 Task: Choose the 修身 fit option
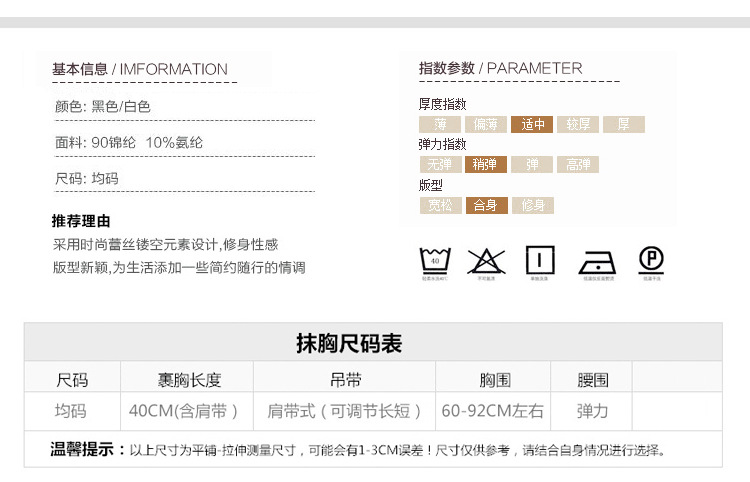pos(532,206)
